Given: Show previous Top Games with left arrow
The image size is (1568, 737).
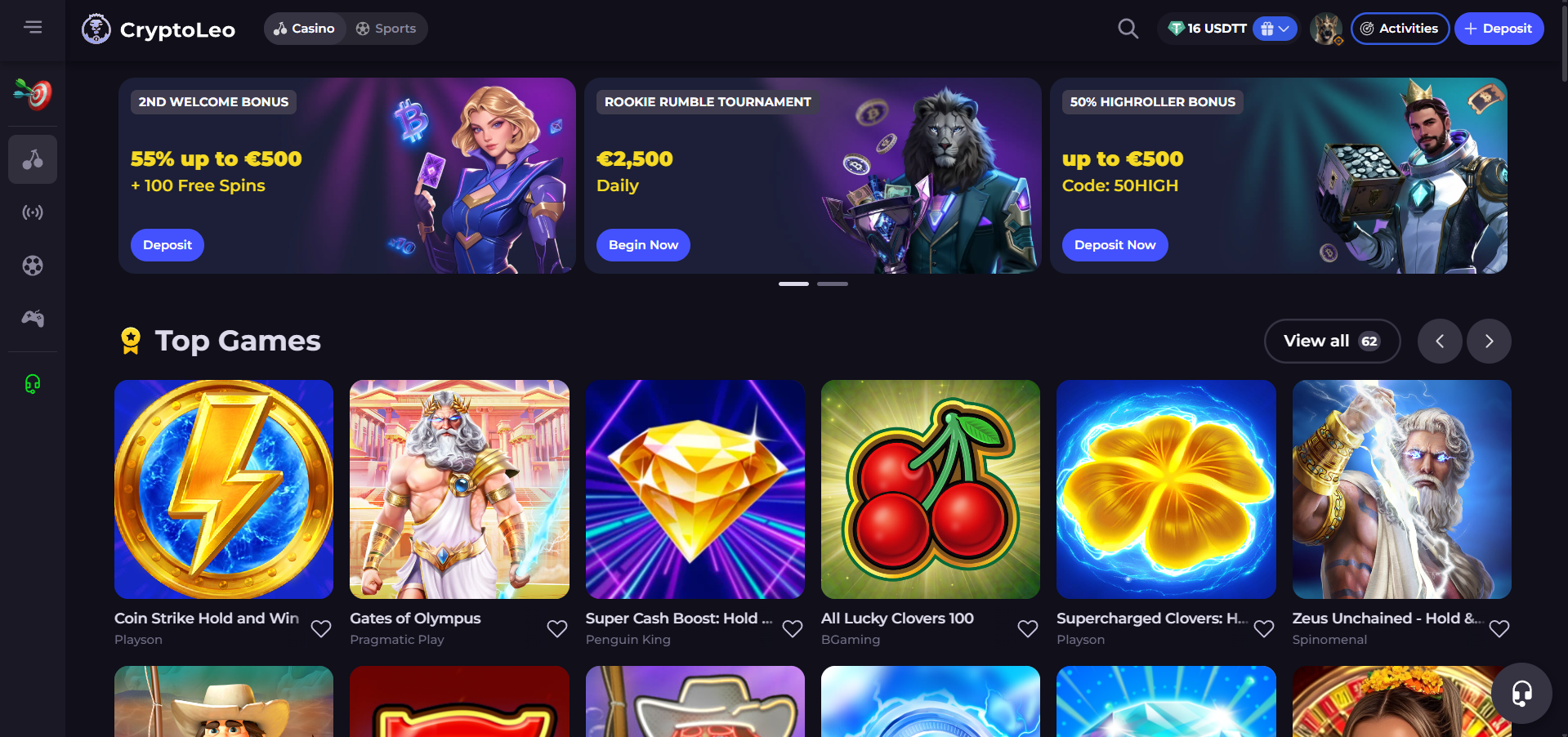Looking at the screenshot, I should [1440, 341].
